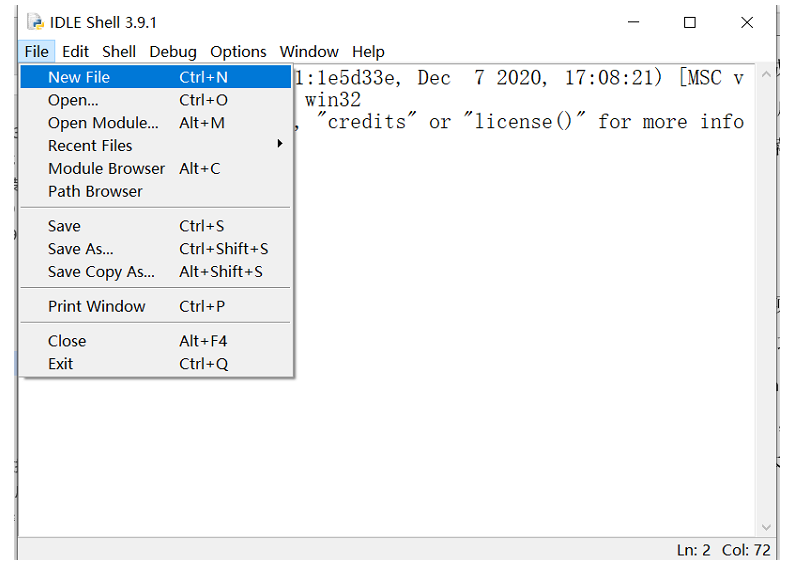
Task: Open the Debug menu
Action: click(173, 52)
